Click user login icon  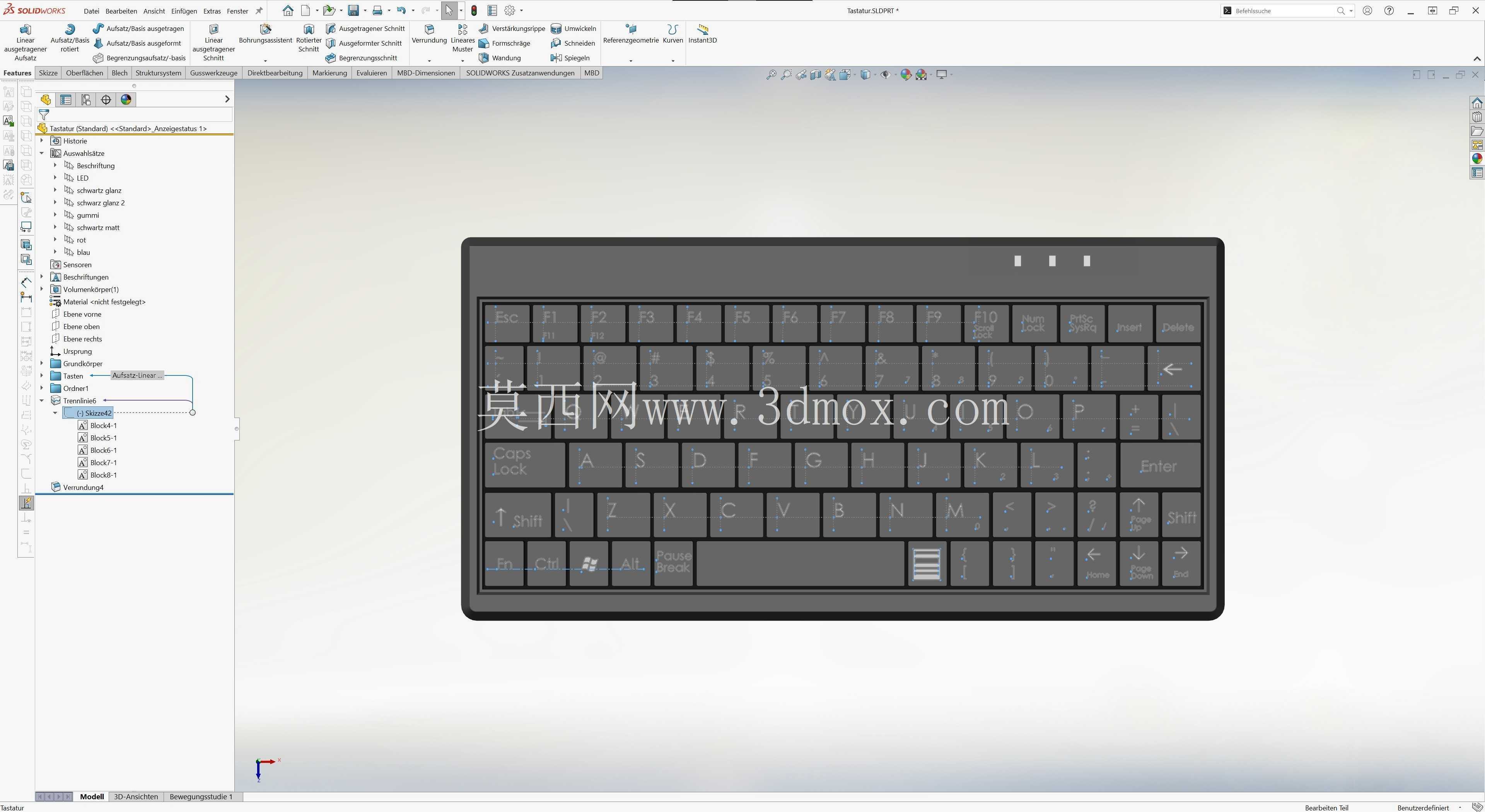[x=1367, y=10]
